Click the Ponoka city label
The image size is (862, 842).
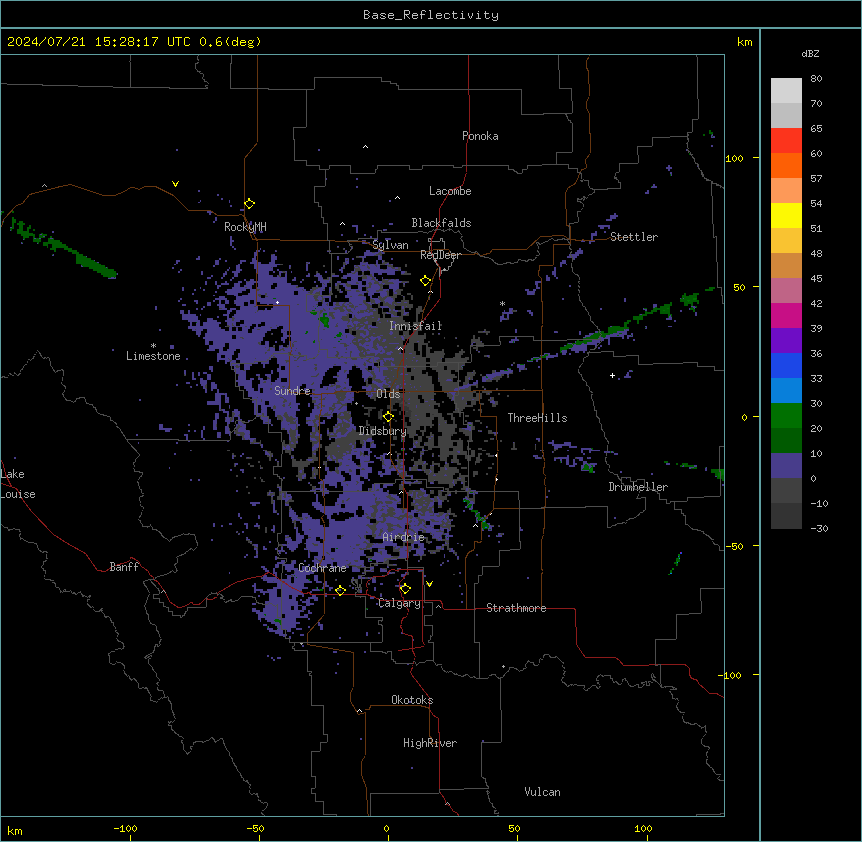[480, 136]
